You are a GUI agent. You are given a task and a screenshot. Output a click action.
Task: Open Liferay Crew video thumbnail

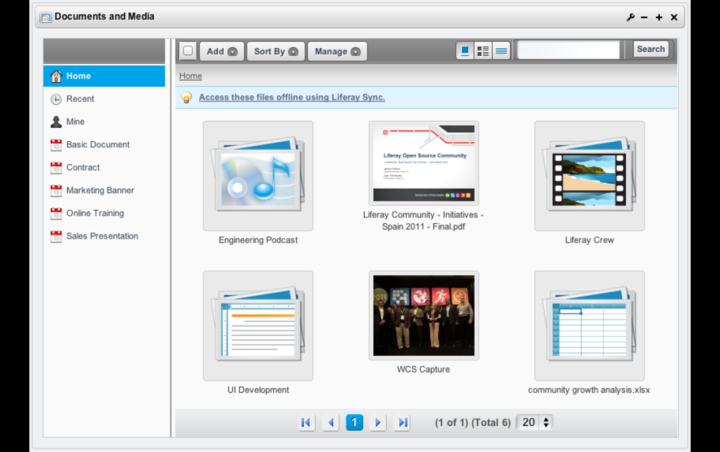click(590, 176)
